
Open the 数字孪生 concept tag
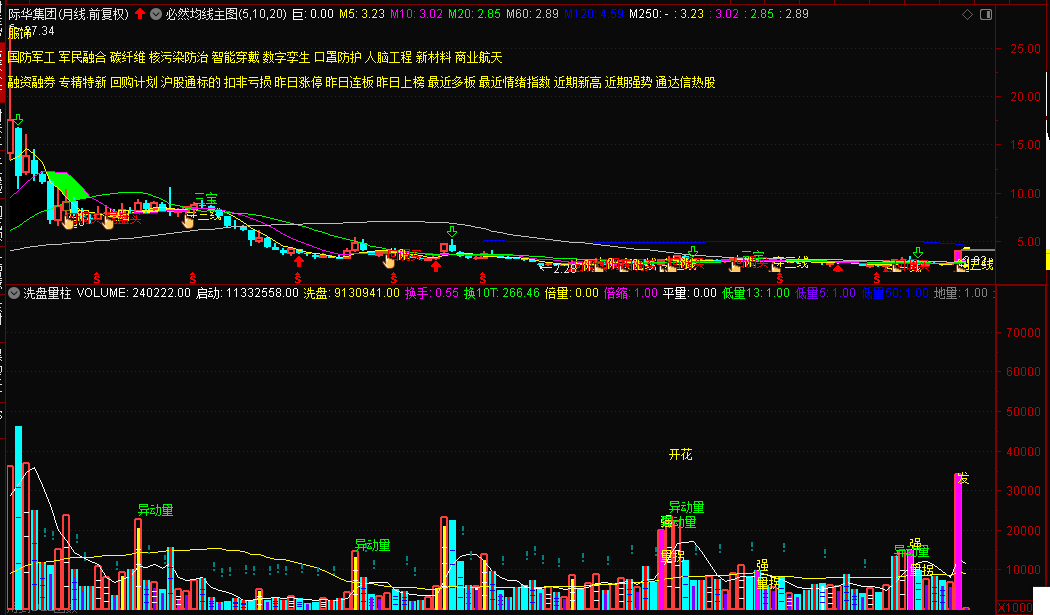point(287,58)
